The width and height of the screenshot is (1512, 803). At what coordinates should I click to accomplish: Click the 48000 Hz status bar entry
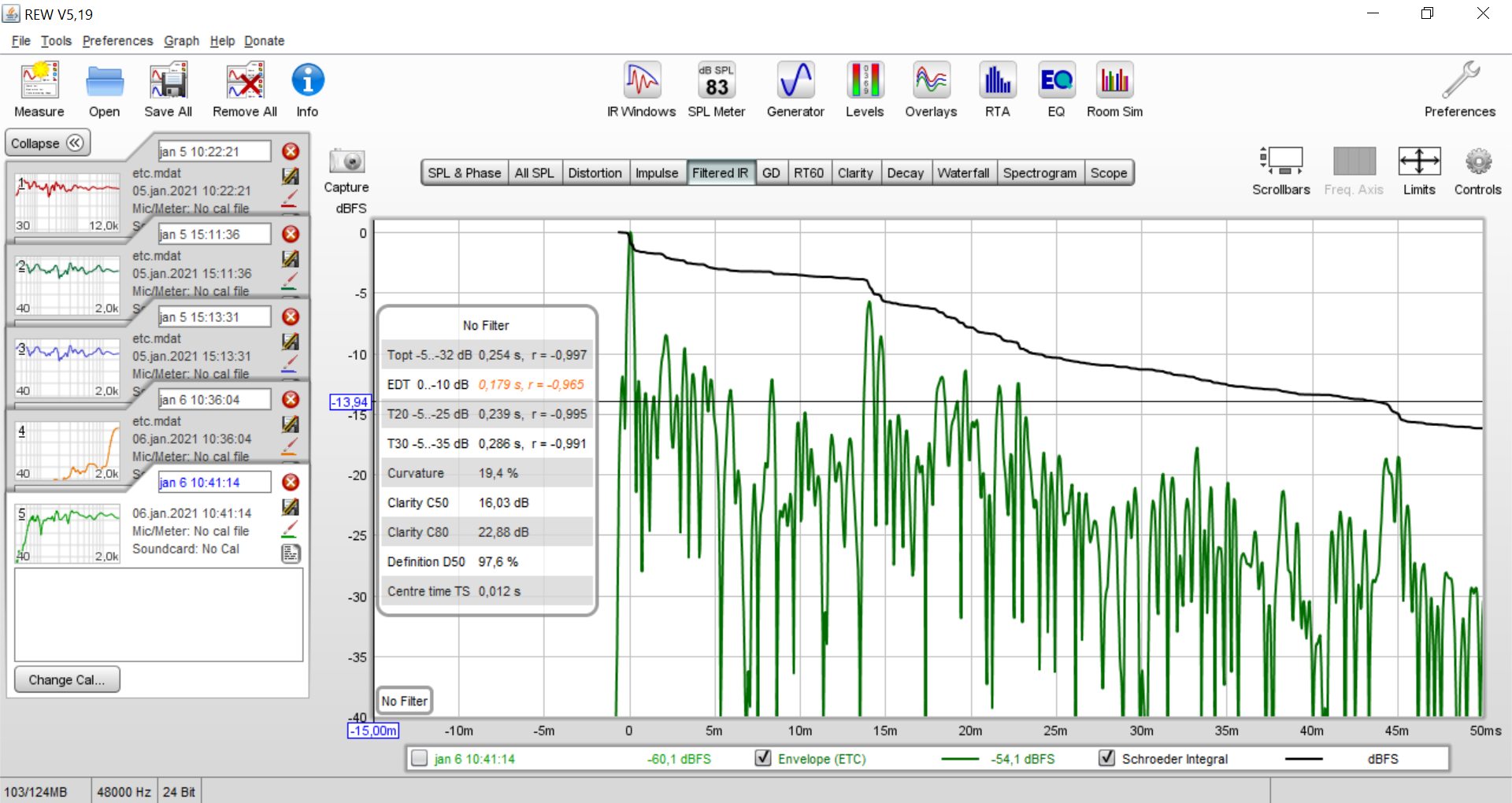[x=124, y=791]
